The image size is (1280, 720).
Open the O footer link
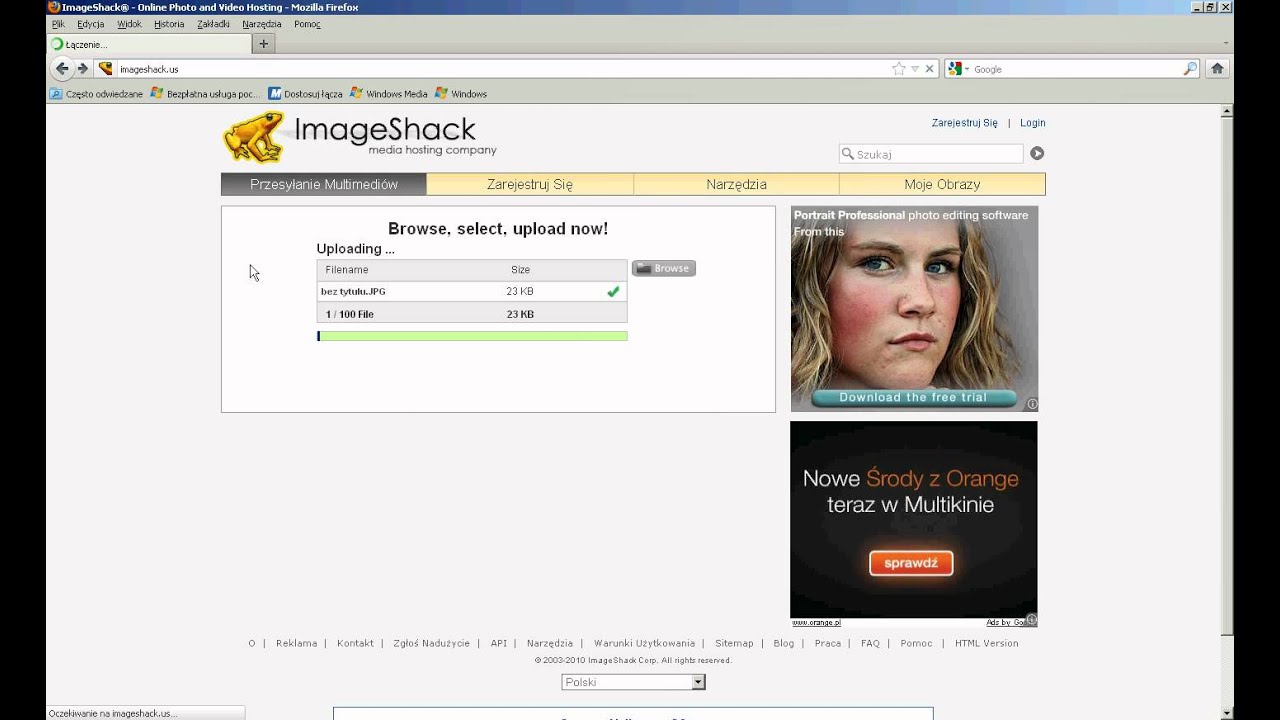pos(252,643)
